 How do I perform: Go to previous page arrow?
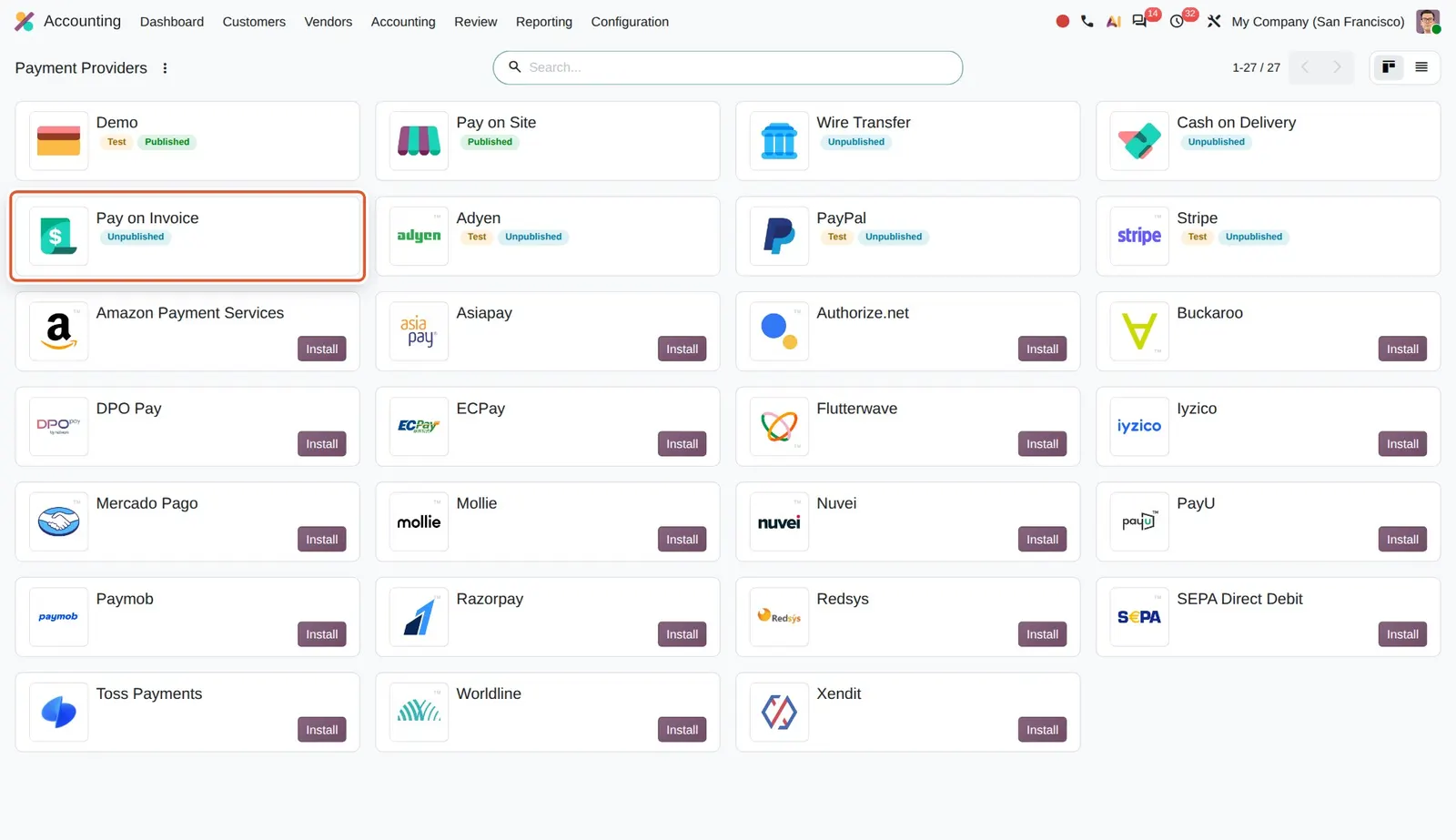(1305, 67)
